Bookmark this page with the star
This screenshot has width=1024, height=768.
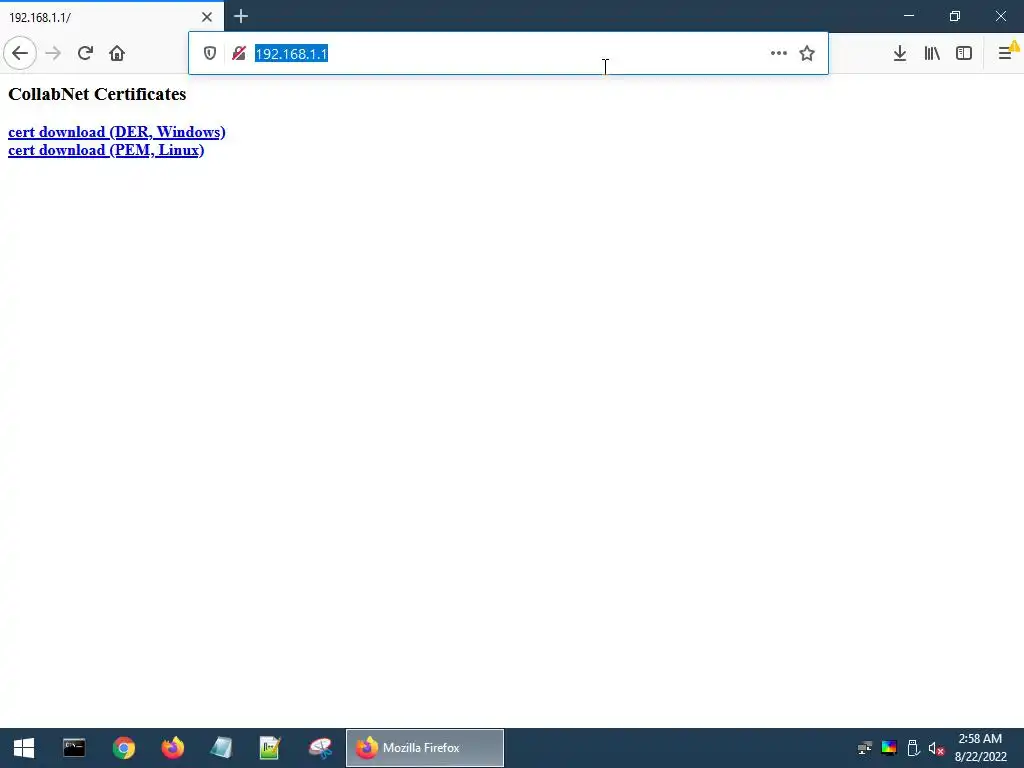pos(807,54)
